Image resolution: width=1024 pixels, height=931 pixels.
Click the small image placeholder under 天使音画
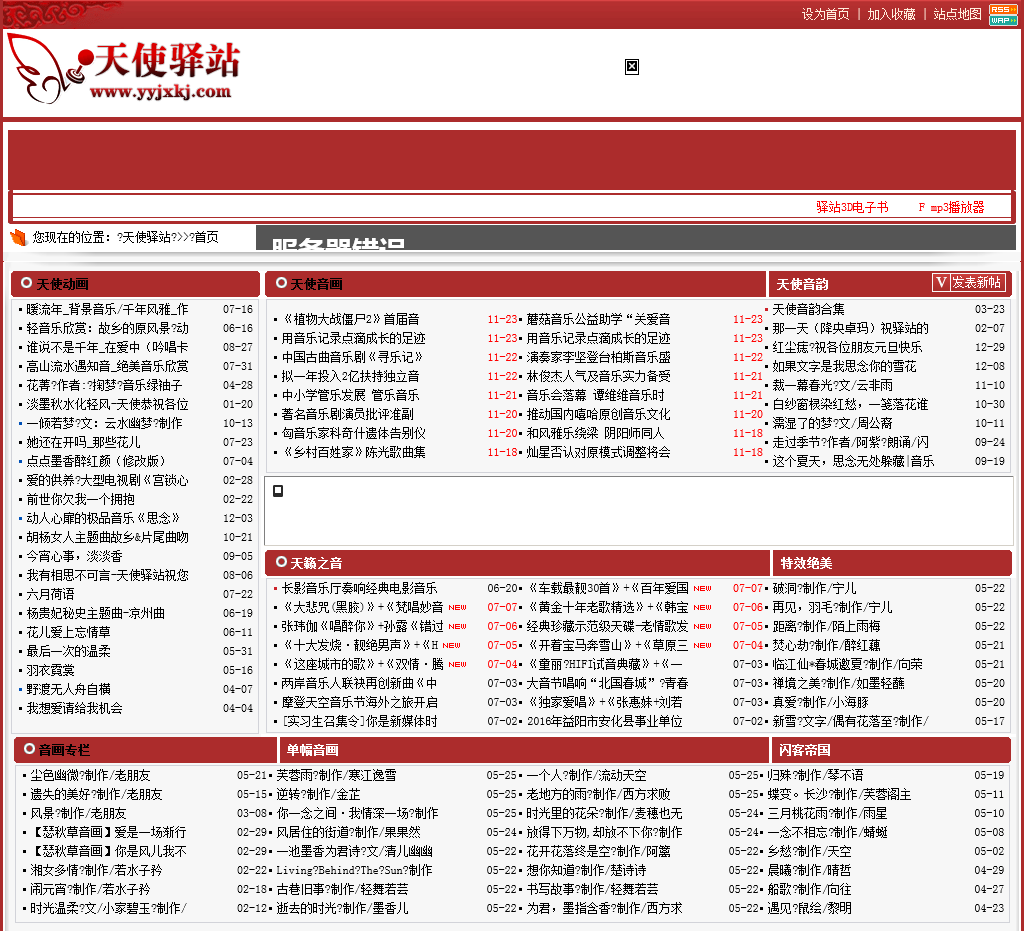(278, 491)
